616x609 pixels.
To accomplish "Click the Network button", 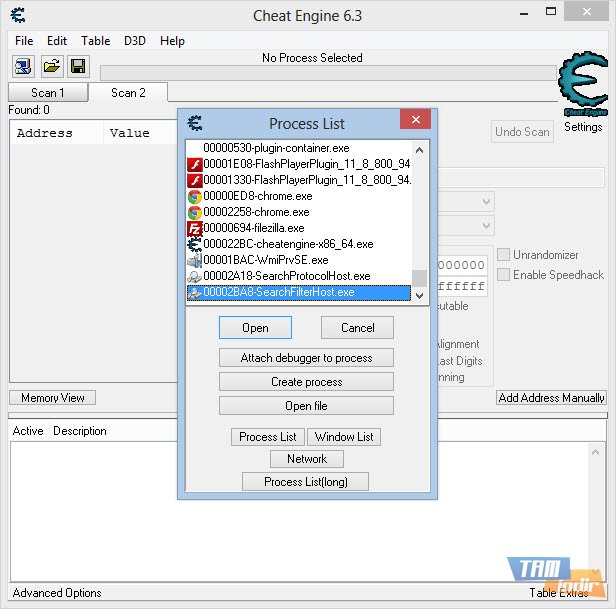I will (x=307, y=459).
